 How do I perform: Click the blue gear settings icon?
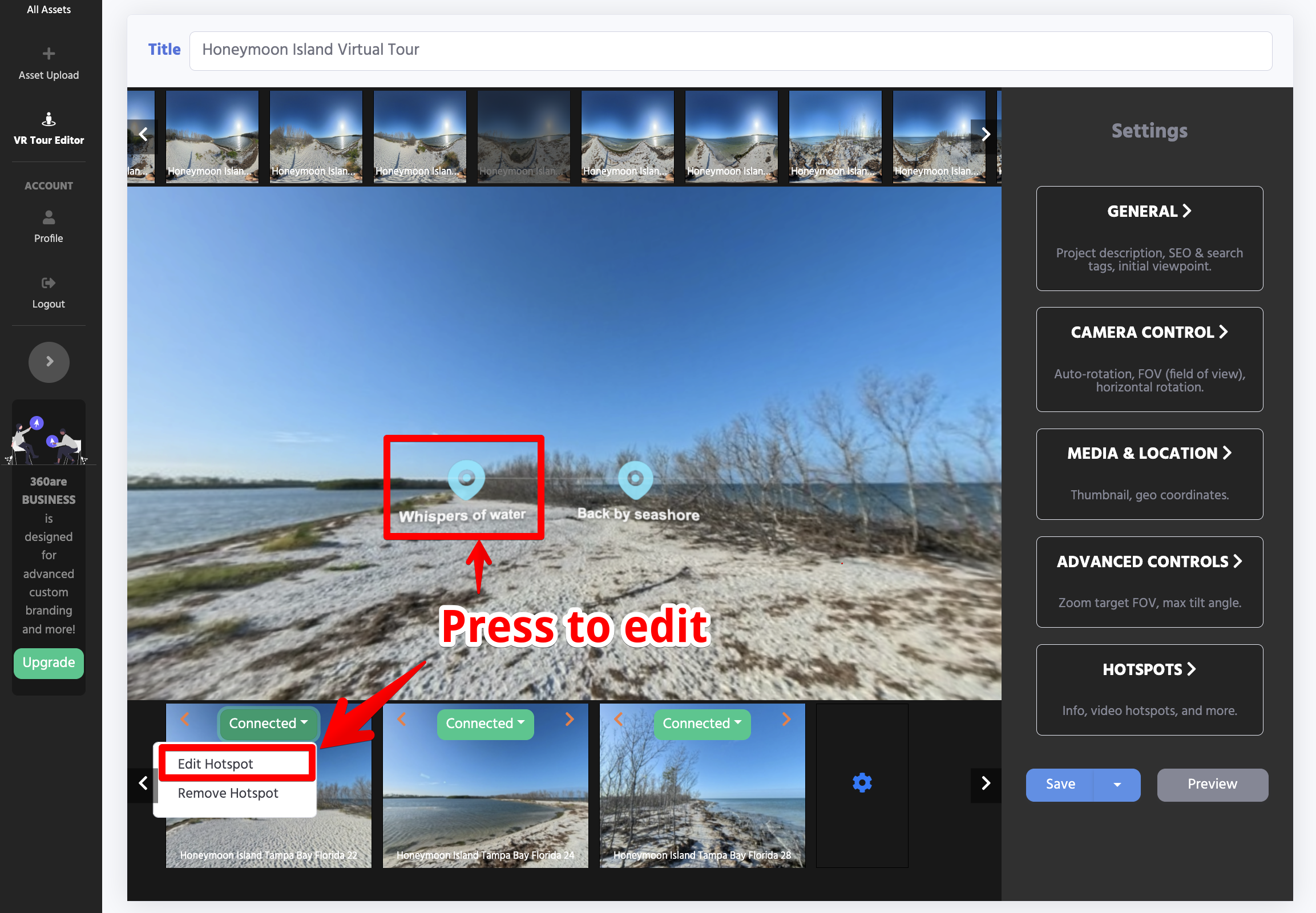862,782
